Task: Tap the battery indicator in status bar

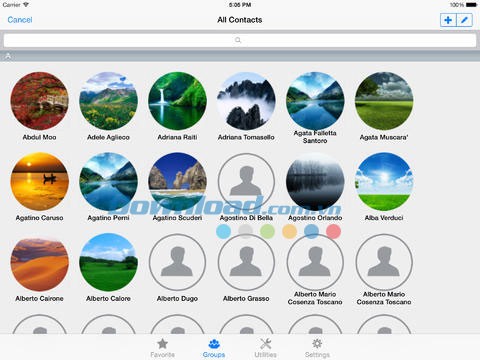Action: tap(471, 5)
